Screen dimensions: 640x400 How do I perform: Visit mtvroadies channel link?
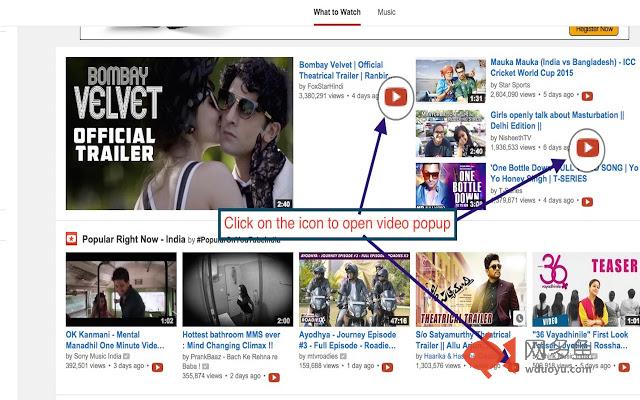click(x=322, y=356)
